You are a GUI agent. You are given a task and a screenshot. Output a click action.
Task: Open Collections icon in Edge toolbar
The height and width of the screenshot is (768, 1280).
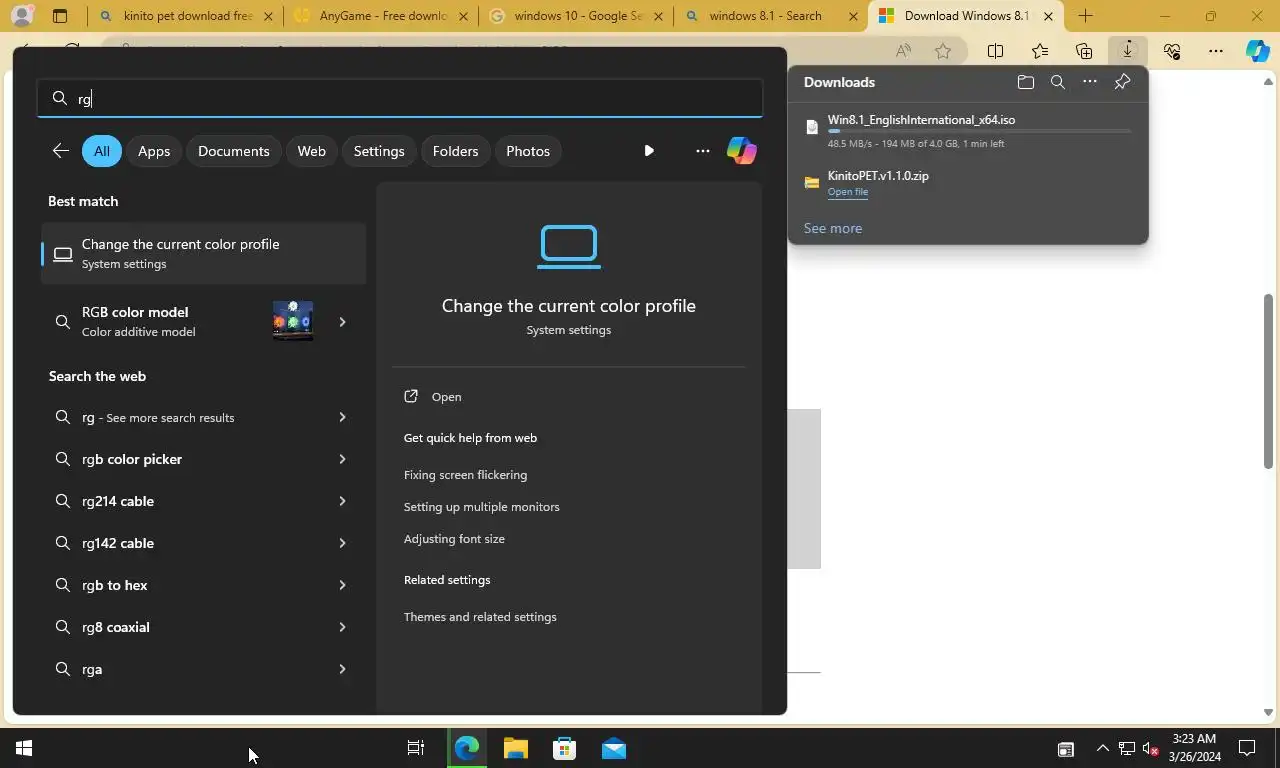(x=1084, y=50)
